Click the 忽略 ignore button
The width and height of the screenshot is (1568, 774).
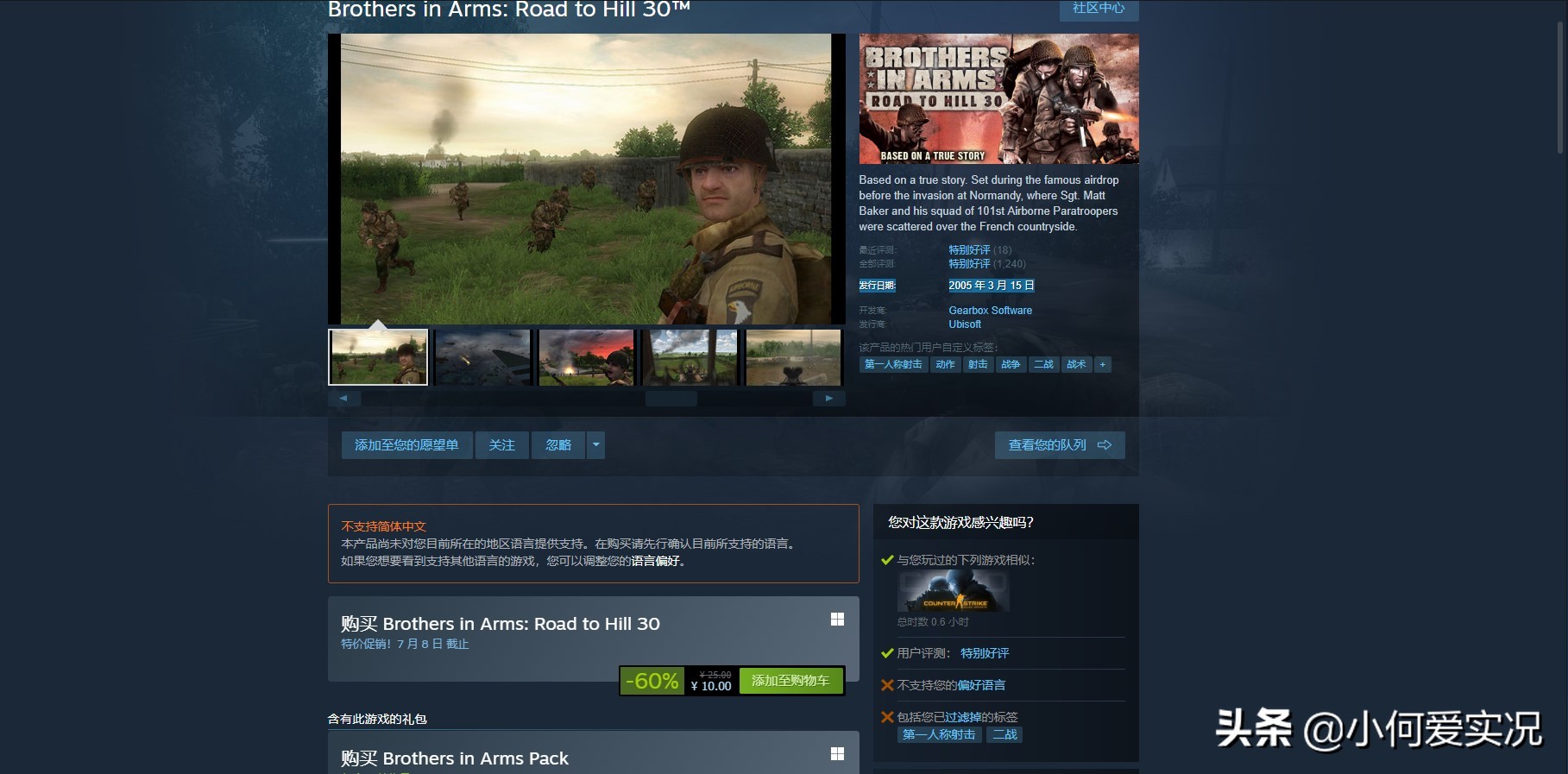(558, 445)
